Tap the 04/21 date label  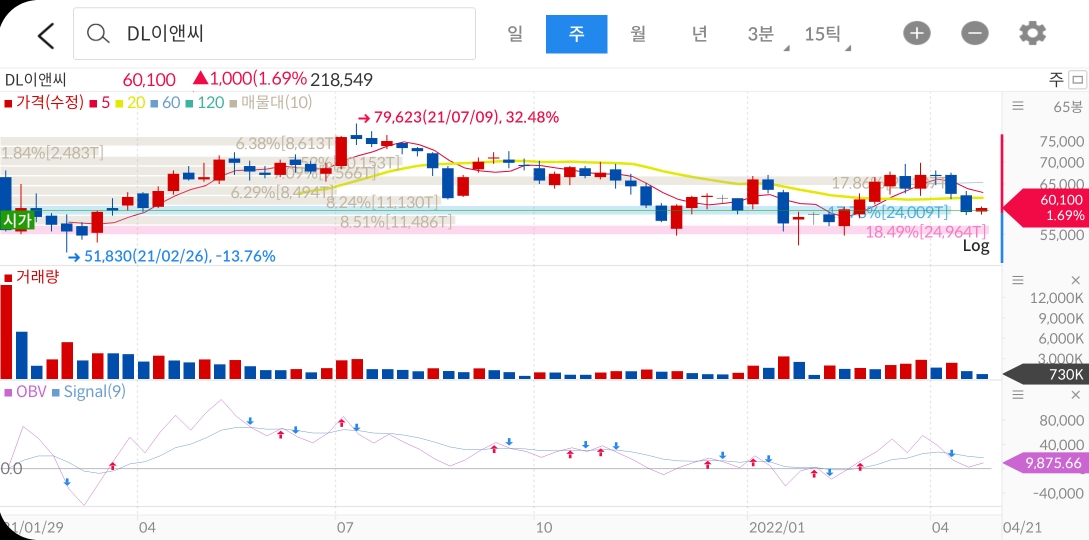(1023, 528)
